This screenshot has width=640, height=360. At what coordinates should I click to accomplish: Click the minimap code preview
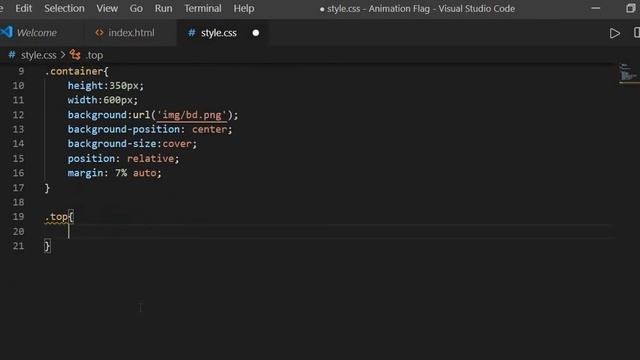coord(628,73)
